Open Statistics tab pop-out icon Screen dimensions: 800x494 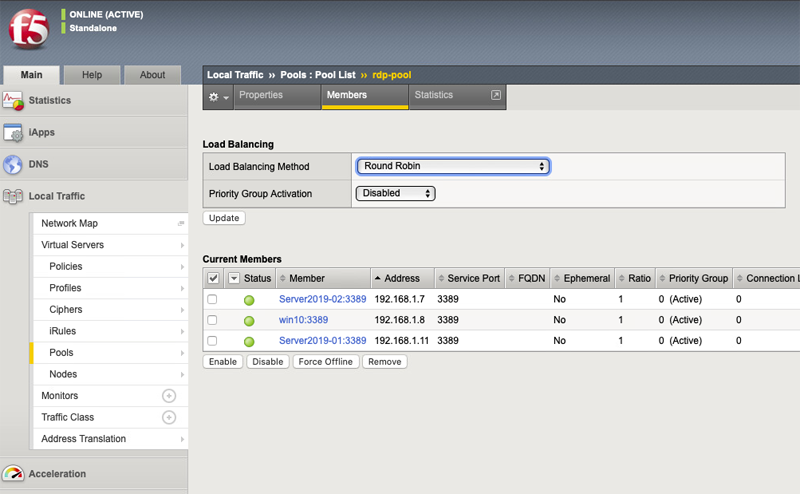pyautogui.click(x=495, y=95)
